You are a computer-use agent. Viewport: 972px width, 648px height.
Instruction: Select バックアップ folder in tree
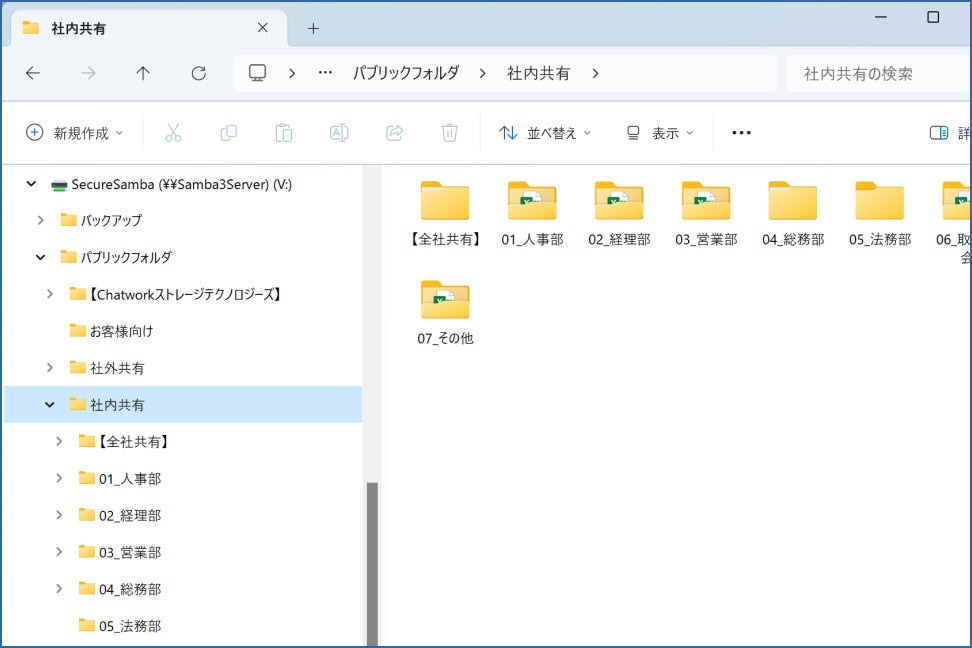[x=110, y=220]
